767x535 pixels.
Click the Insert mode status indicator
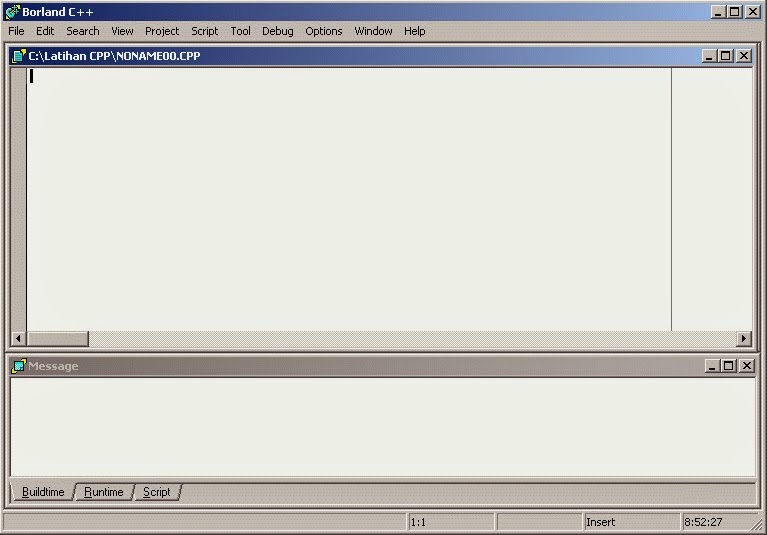631,522
